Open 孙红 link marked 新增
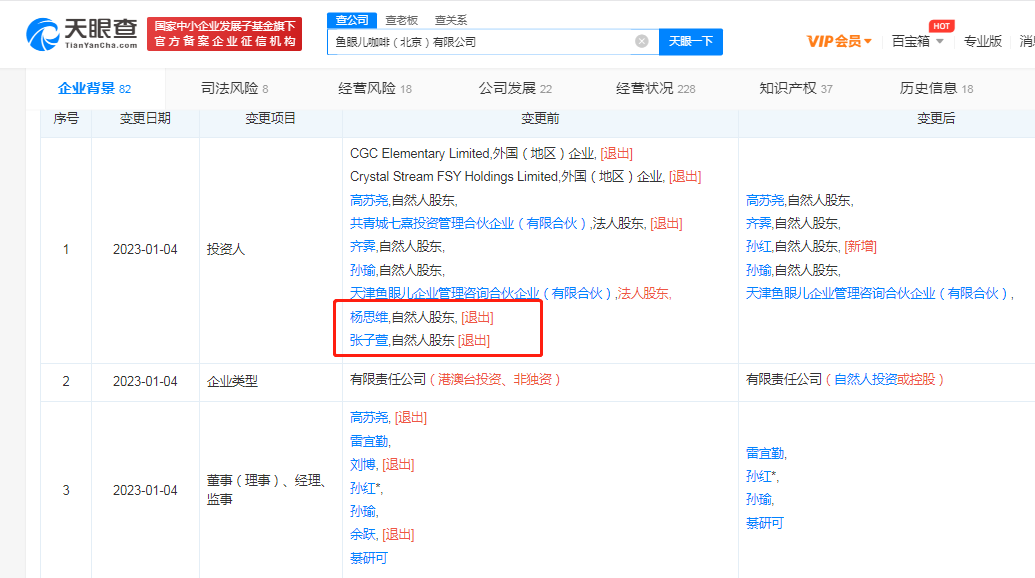 (x=758, y=247)
